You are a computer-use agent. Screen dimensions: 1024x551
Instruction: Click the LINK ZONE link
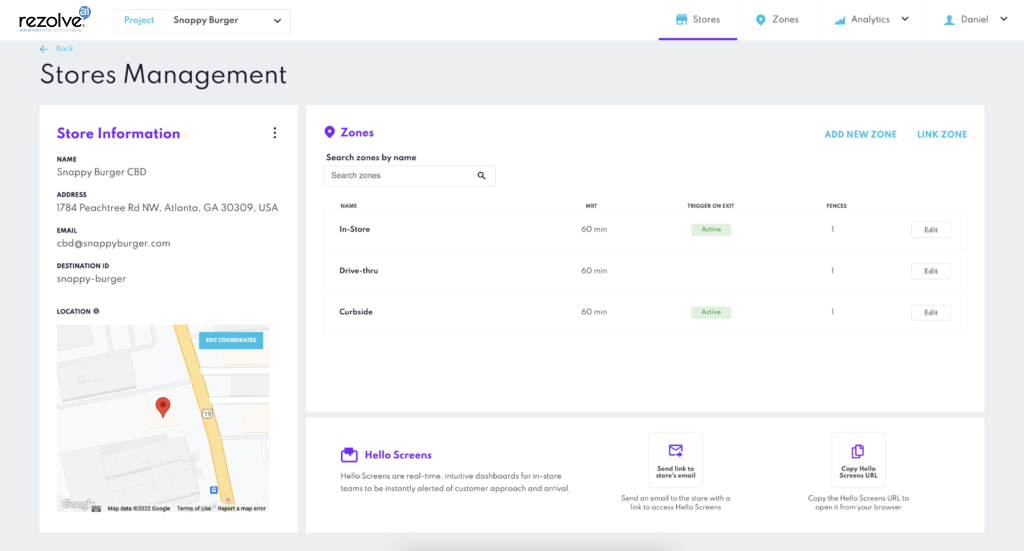[941, 134]
